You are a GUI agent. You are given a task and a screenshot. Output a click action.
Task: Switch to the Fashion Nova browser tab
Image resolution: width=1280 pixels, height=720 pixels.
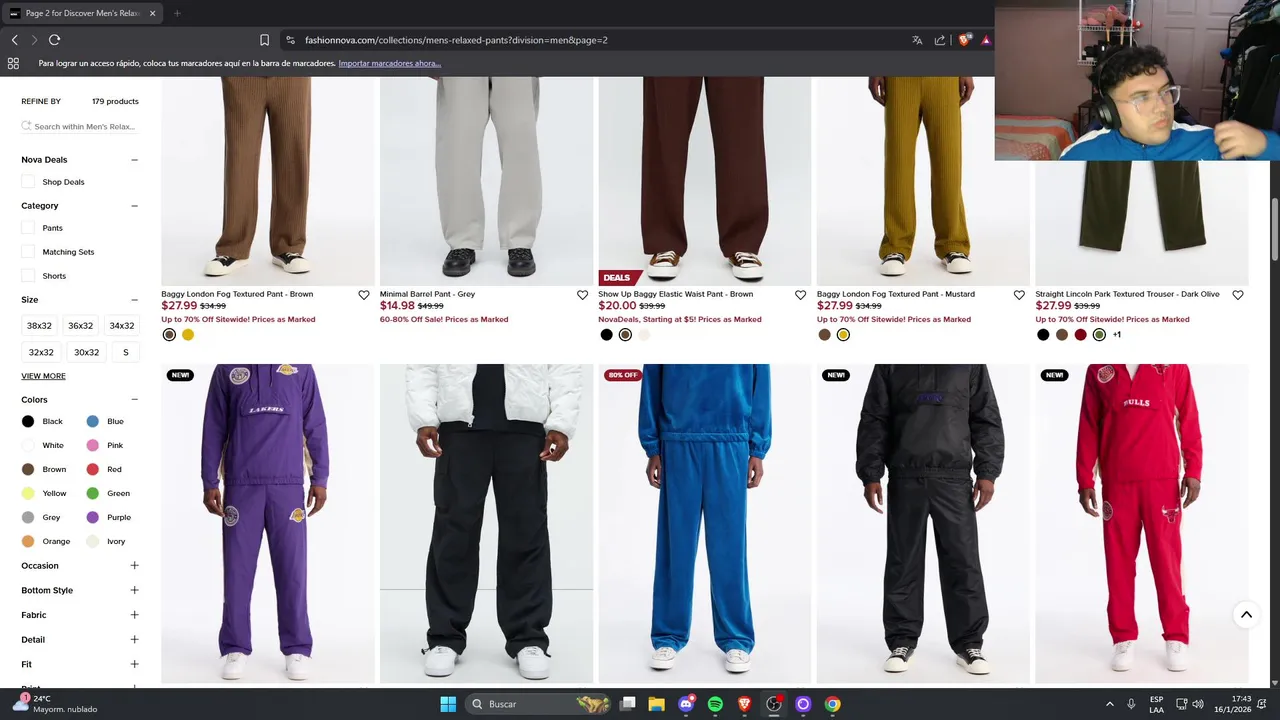pyautogui.click(x=82, y=13)
